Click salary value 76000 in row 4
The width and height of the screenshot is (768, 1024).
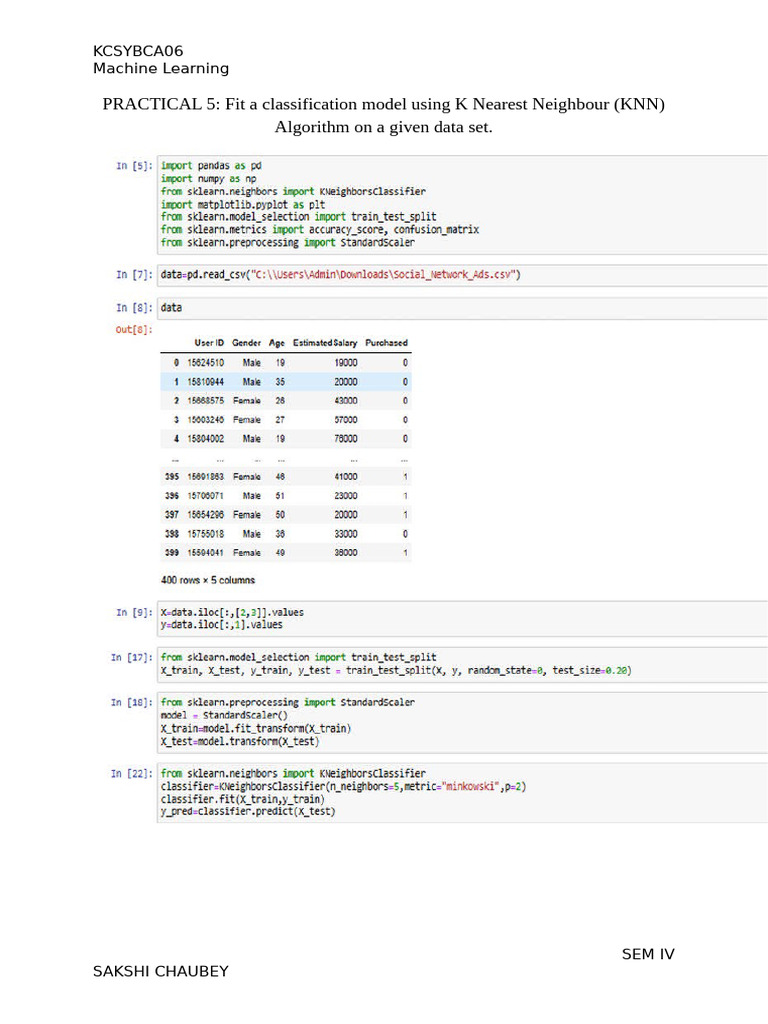click(345, 439)
